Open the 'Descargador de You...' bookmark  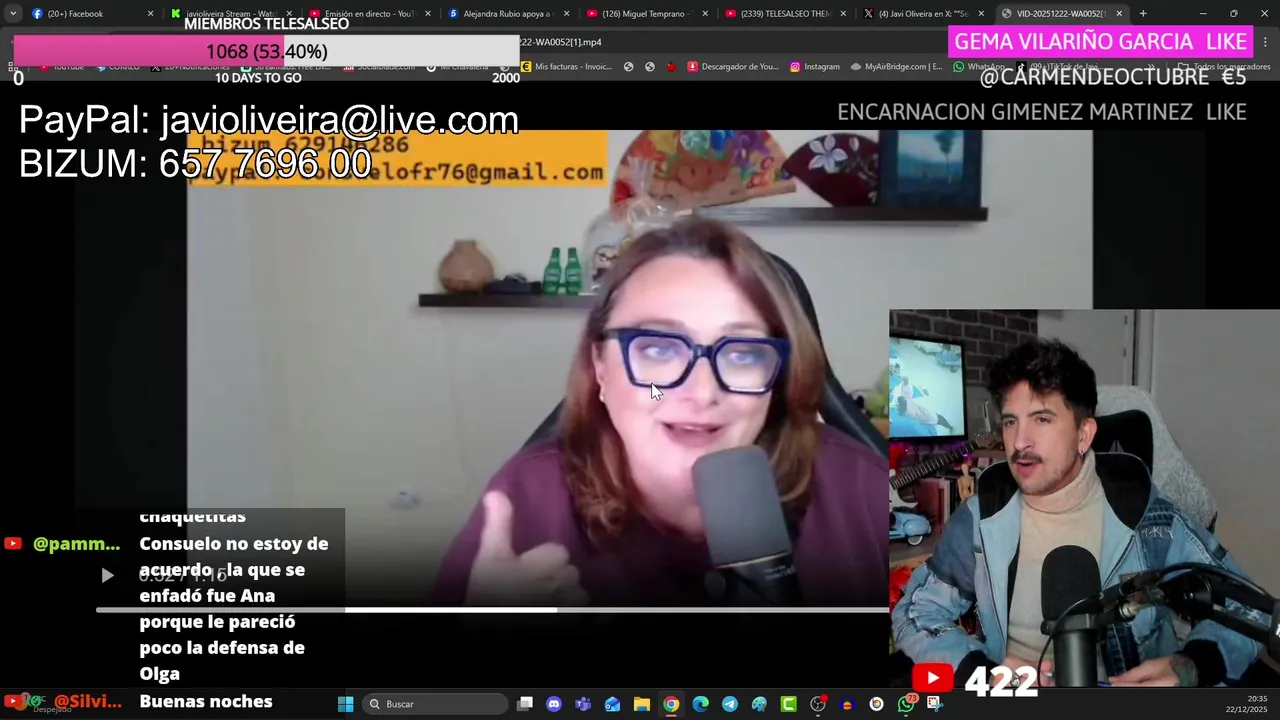coord(732,67)
